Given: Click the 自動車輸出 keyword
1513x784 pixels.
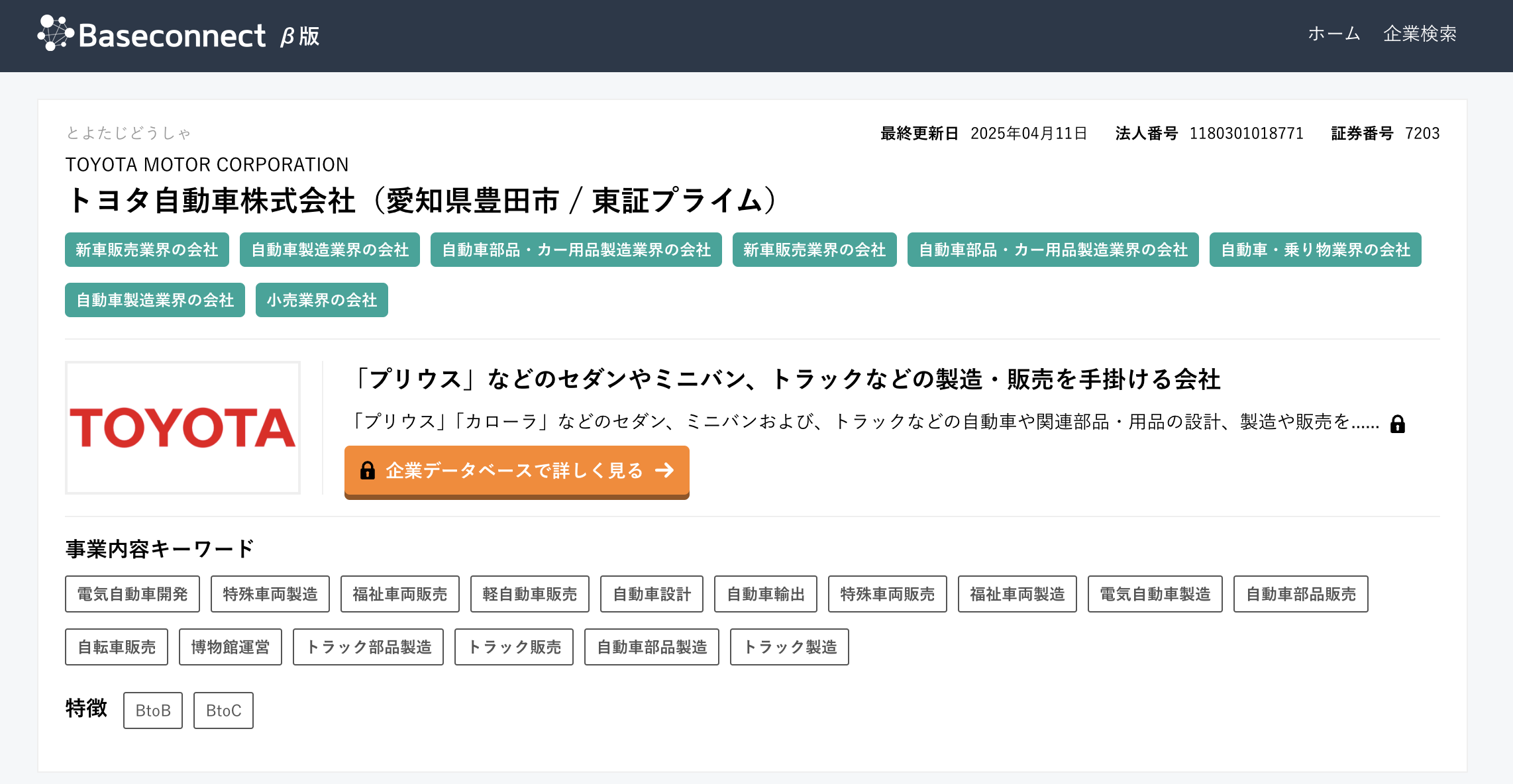Looking at the screenshot, I should [x=766, y=594].
